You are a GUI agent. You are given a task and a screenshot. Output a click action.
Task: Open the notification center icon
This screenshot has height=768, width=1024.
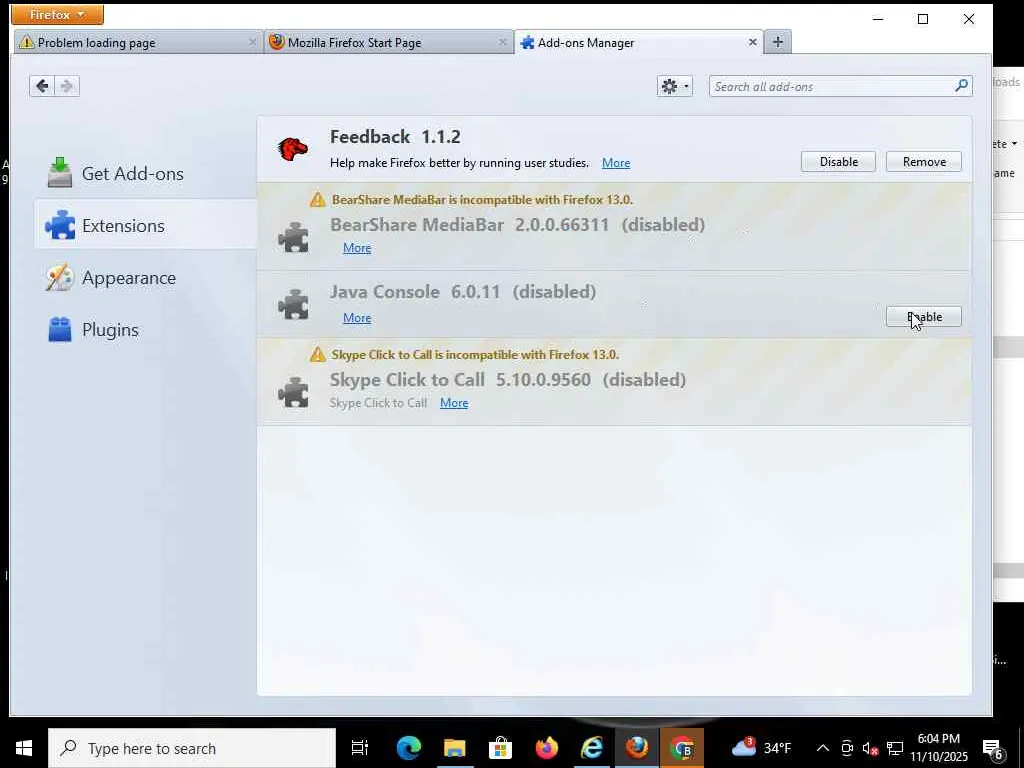click(993, 748)
